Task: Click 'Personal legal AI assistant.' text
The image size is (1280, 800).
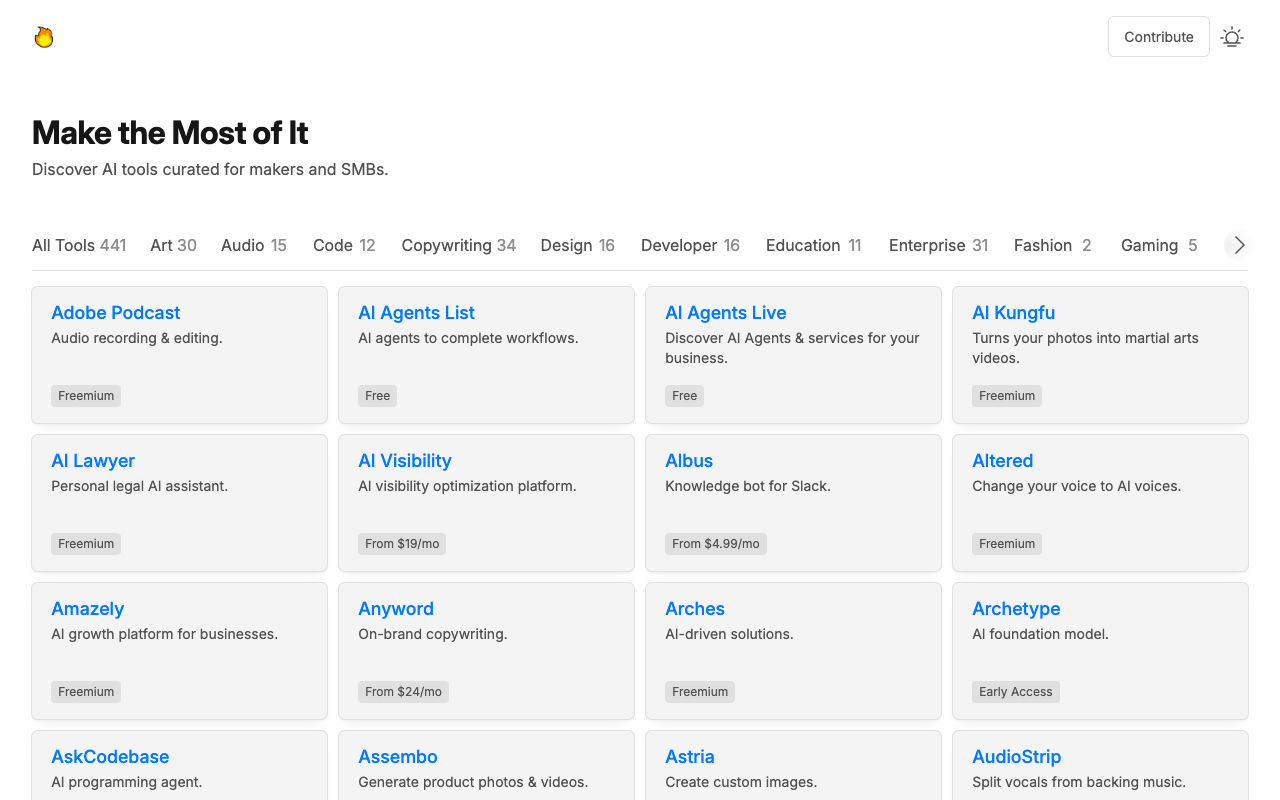Action: [140, 486]
